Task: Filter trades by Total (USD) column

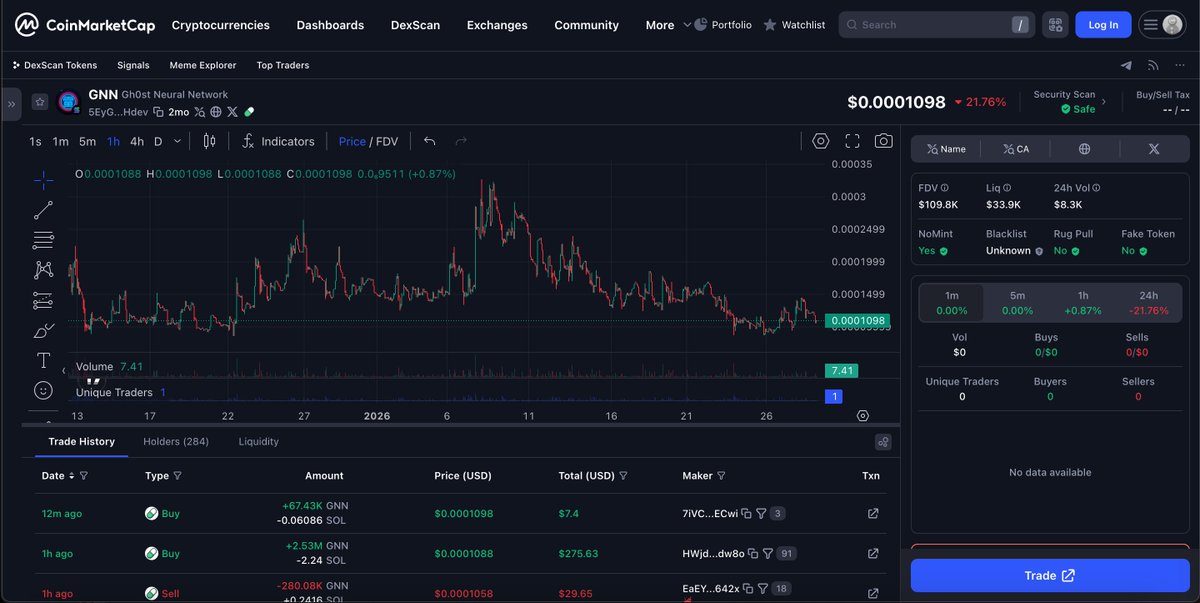Action: 623,476
